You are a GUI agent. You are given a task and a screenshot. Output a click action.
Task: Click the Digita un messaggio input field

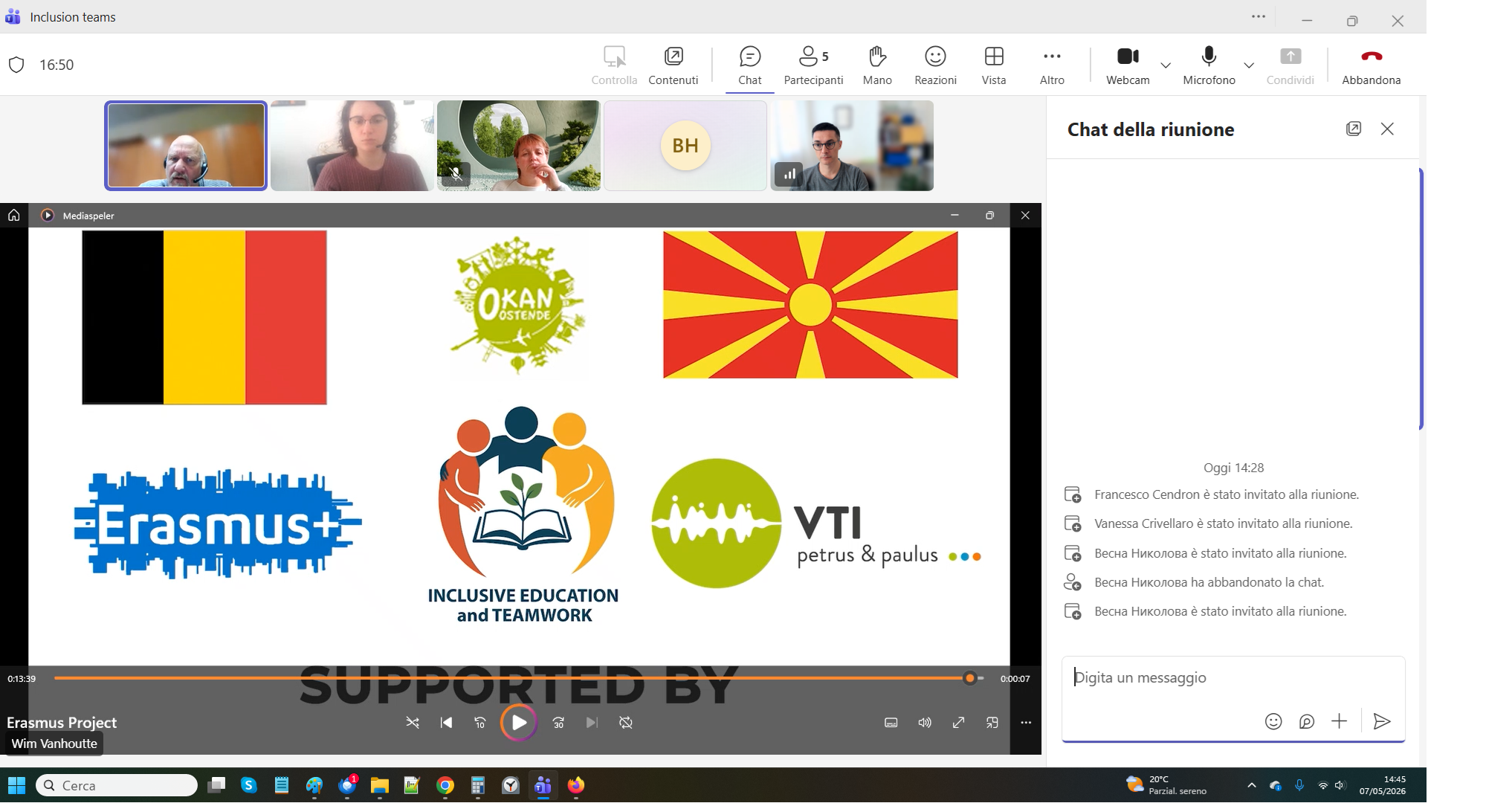1233,678
